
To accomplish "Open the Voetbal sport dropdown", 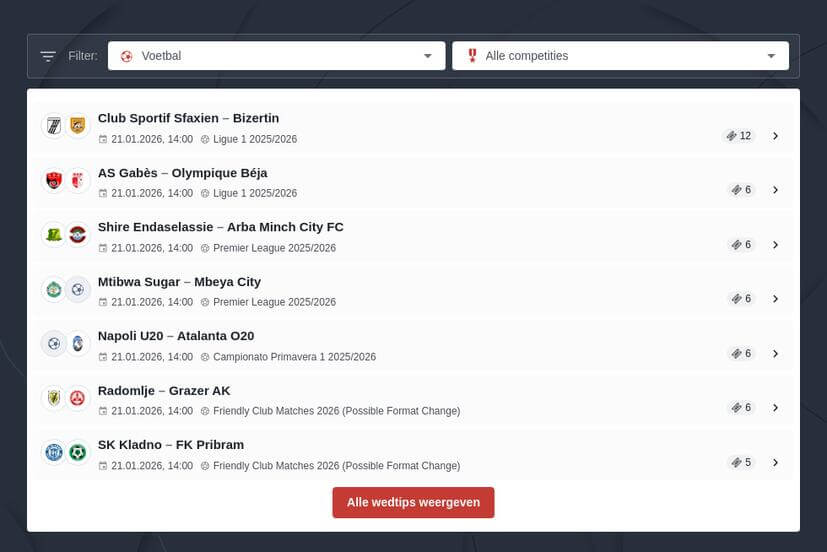I will click(x=276, y=56).
